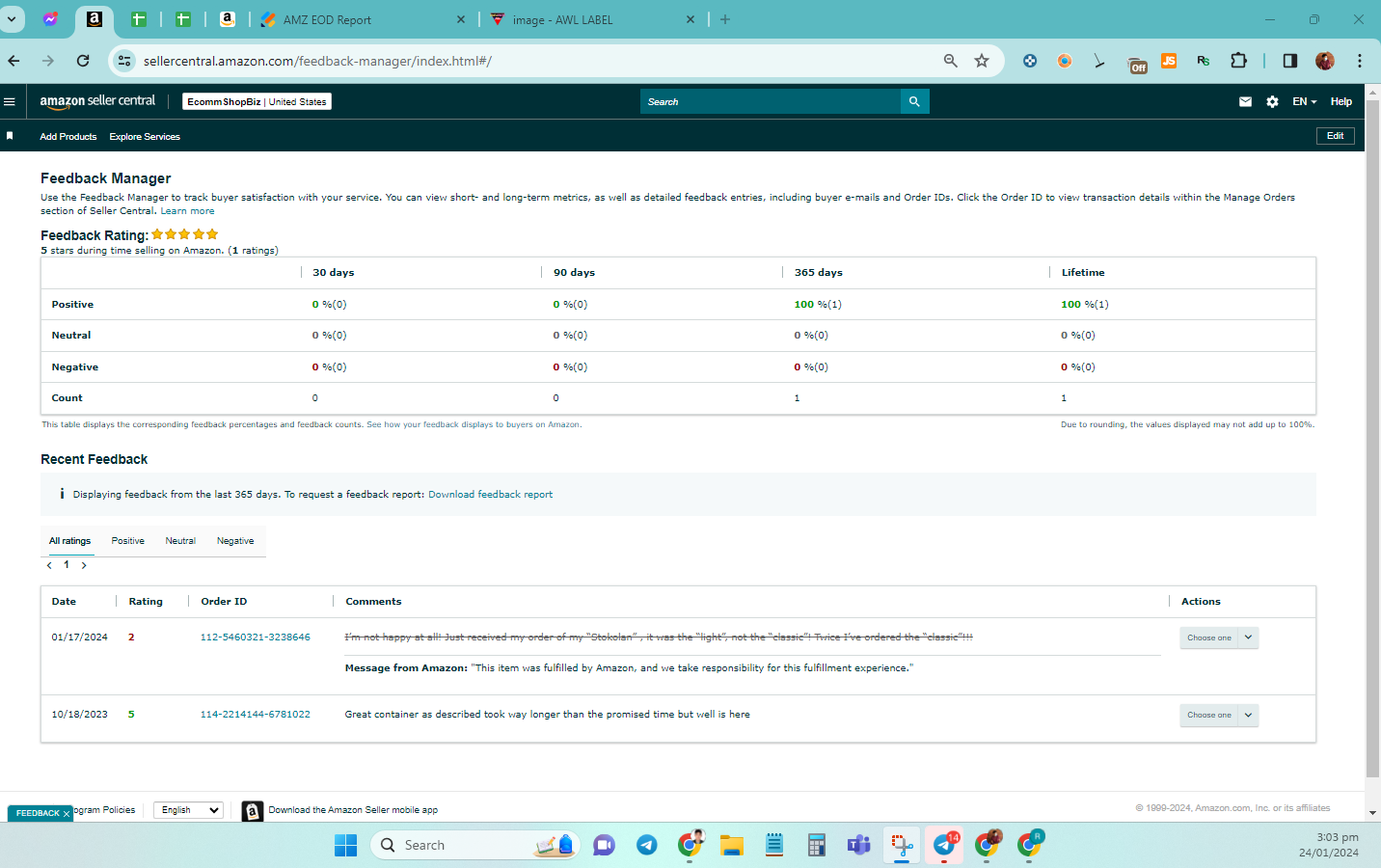The width and height of the screenshot is (1381, 868).
Task: Switch to the Neutral feedback tab
Action: [180, 541]
